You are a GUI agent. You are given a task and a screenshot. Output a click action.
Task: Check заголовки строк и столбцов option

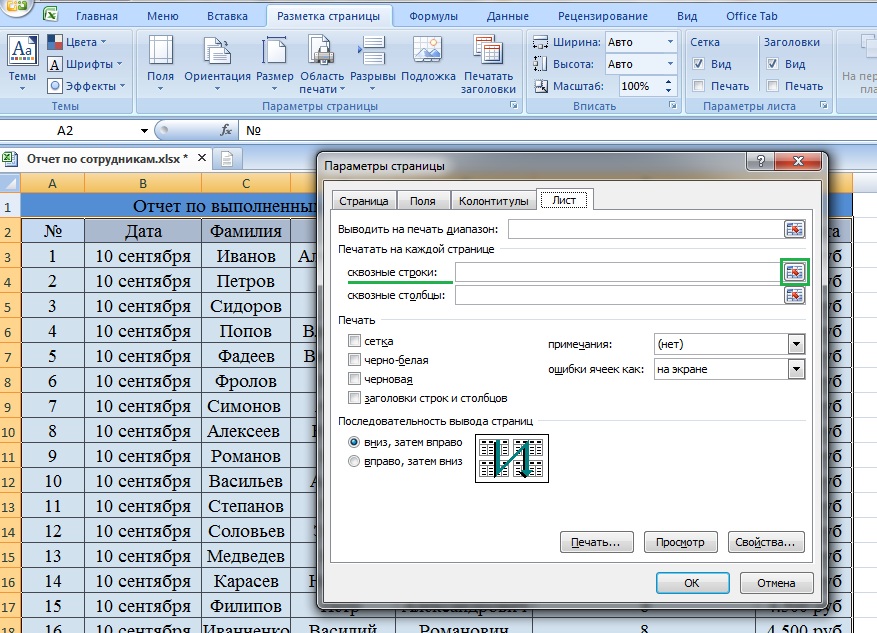point(354,398)
